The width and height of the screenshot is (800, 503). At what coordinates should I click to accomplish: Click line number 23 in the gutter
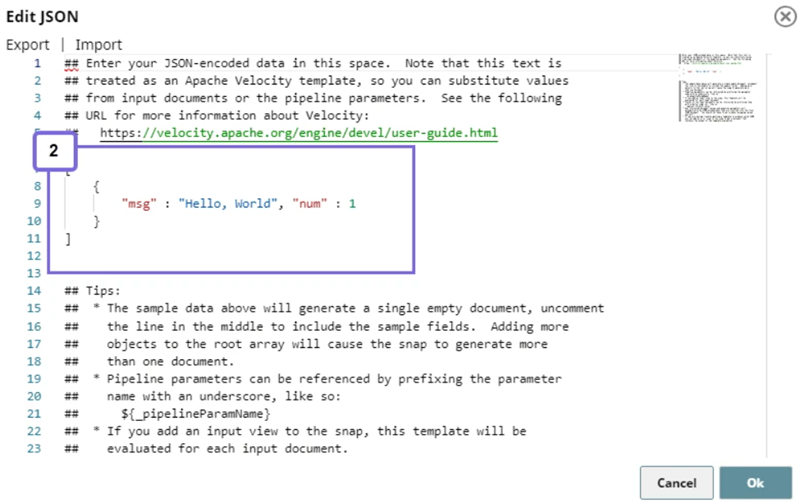(x=33, y=449)
